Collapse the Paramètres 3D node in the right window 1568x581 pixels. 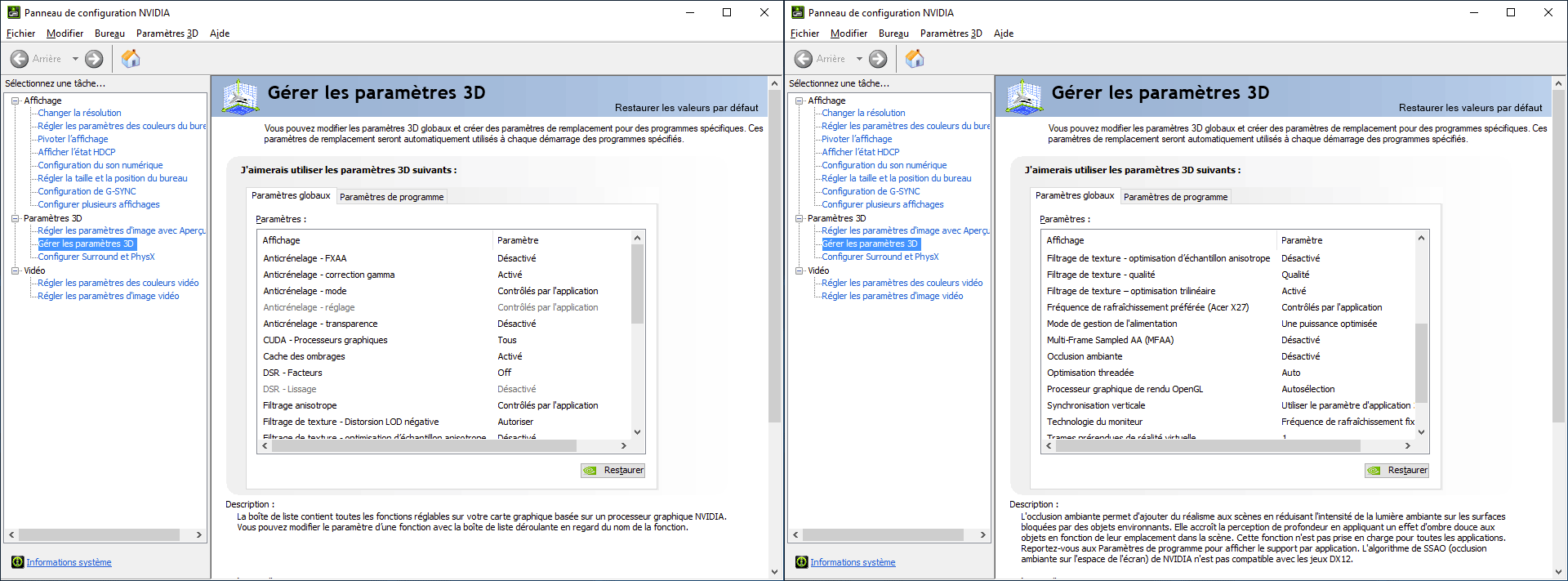(x=799, y=218)
